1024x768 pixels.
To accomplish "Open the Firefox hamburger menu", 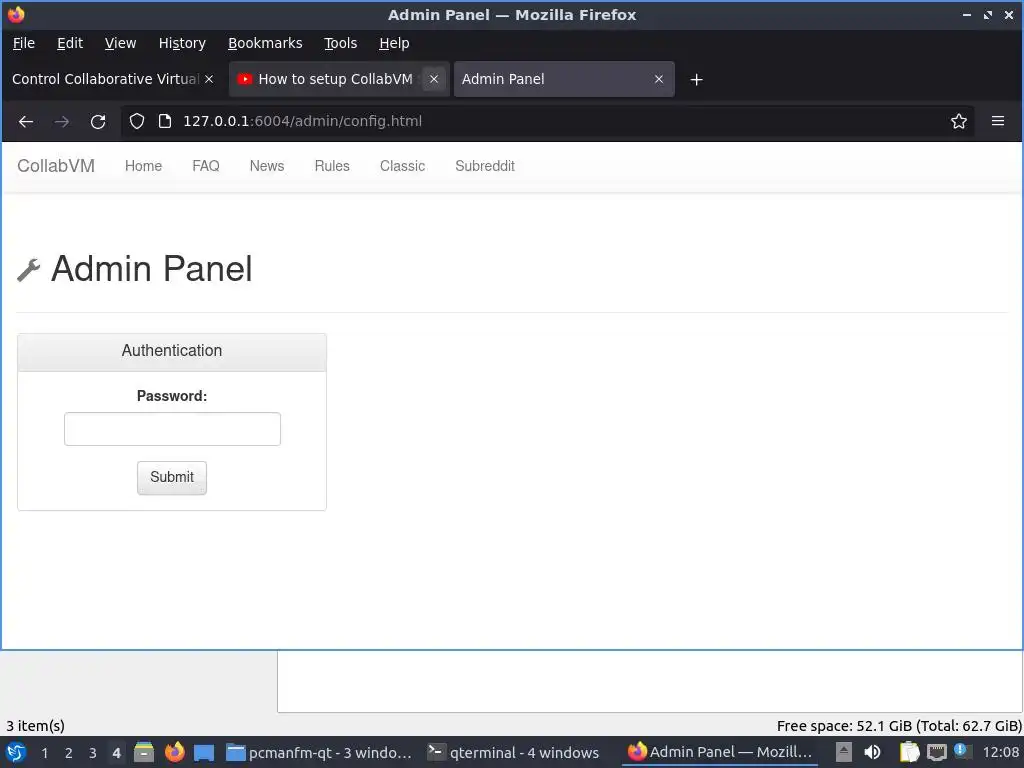I will coord(998,121).
